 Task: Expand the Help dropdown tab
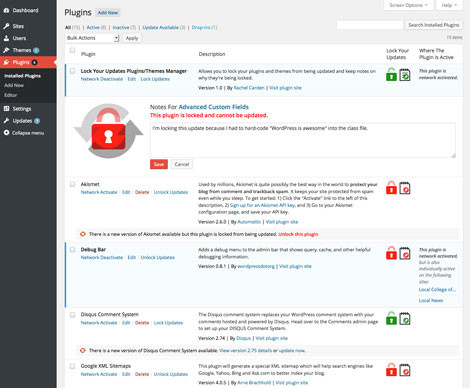[x=449, y=5]
